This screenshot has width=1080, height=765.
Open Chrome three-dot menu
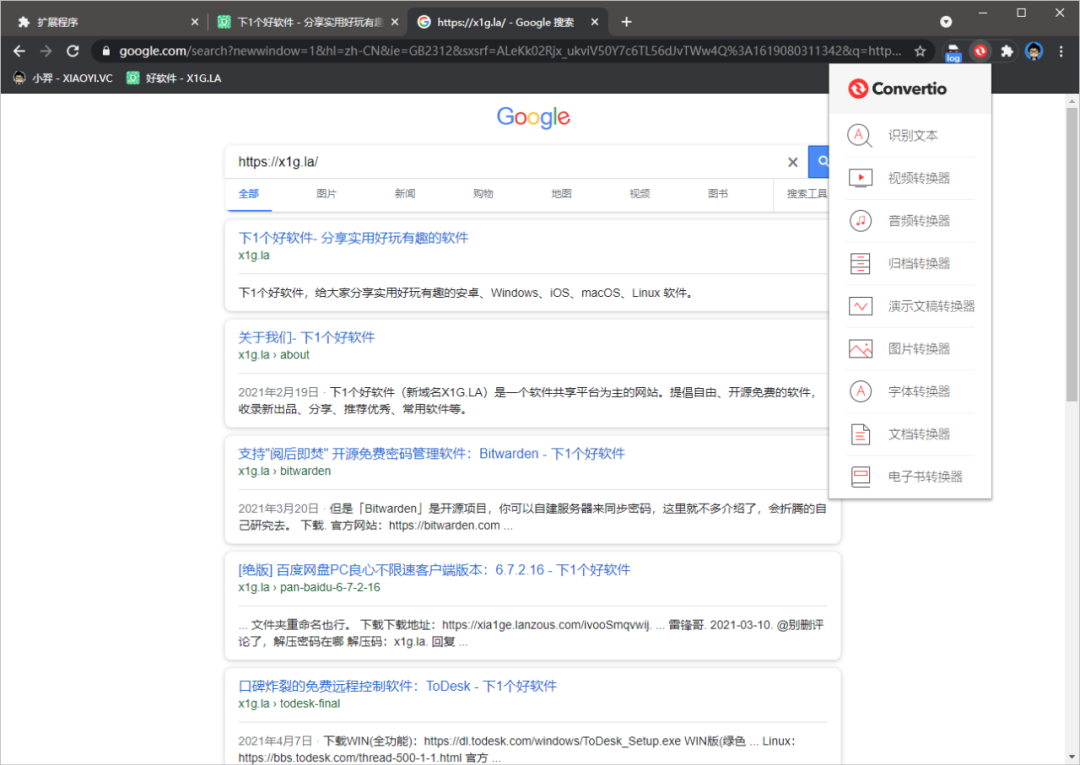point(1061,51)
